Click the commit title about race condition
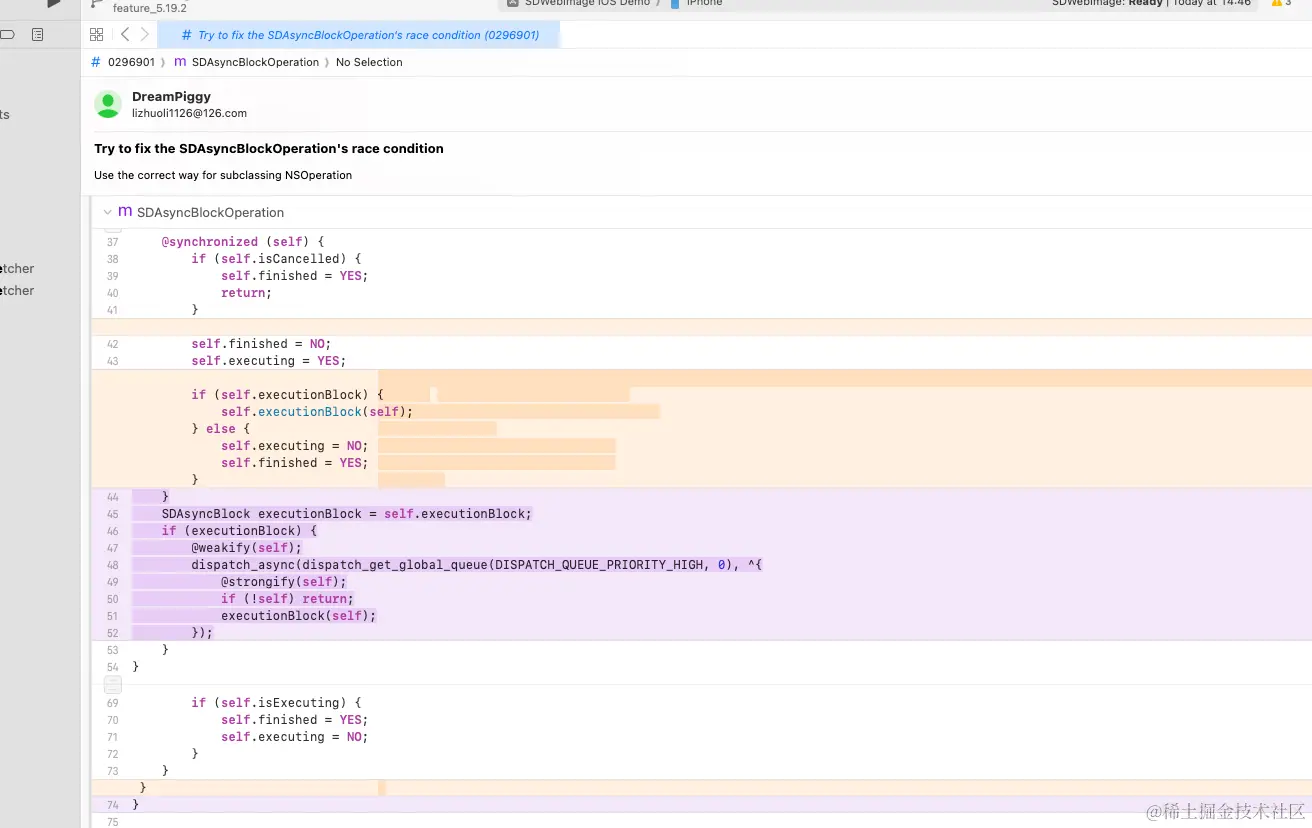 coord(269,148)
